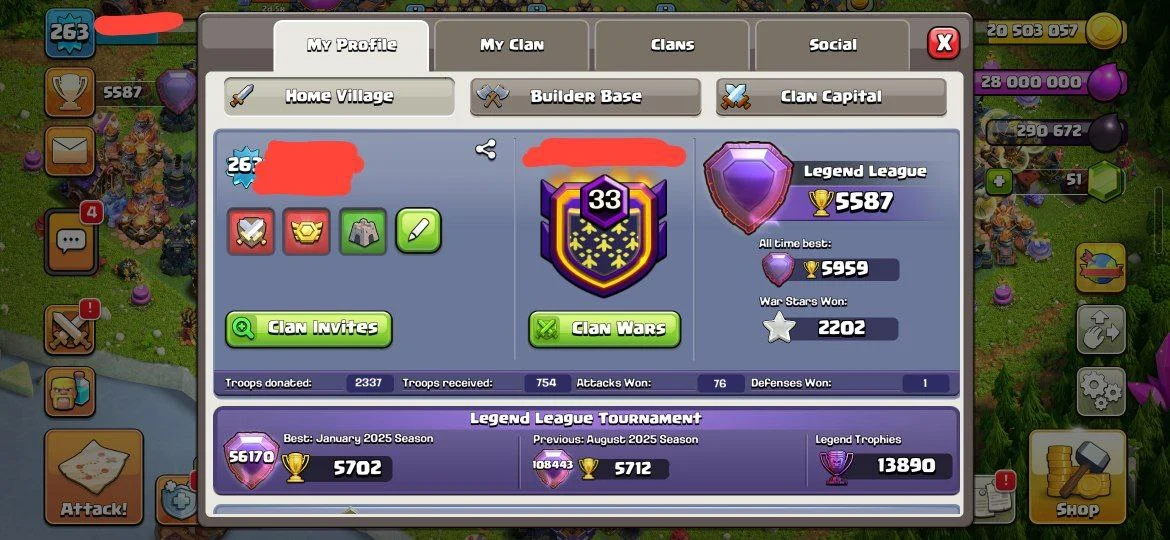The height and width of the screenshot is (540, 1170).
Task: Tap the share profile icon
Action: [x=486, y=150]
